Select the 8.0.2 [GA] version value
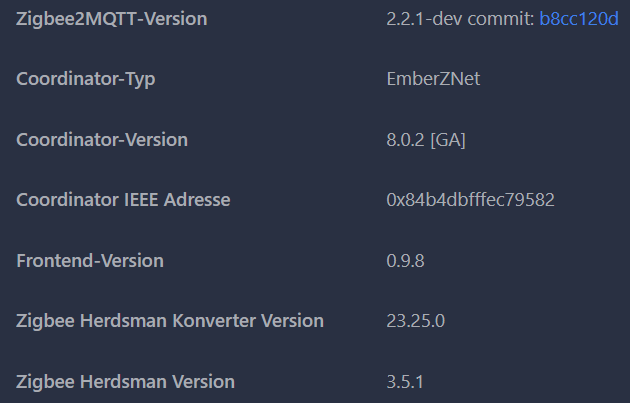Screen dimensions: 630x403 [426, 140]
